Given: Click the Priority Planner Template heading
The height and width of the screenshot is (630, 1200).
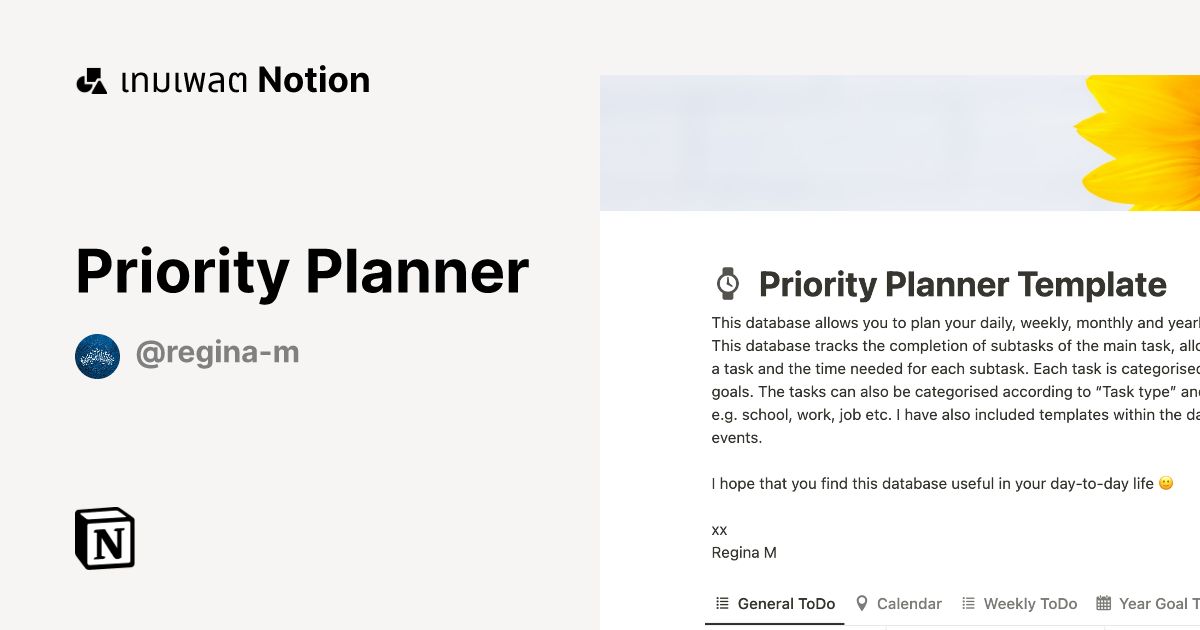Looking at the screenshot, I should (x=962, y=284).
